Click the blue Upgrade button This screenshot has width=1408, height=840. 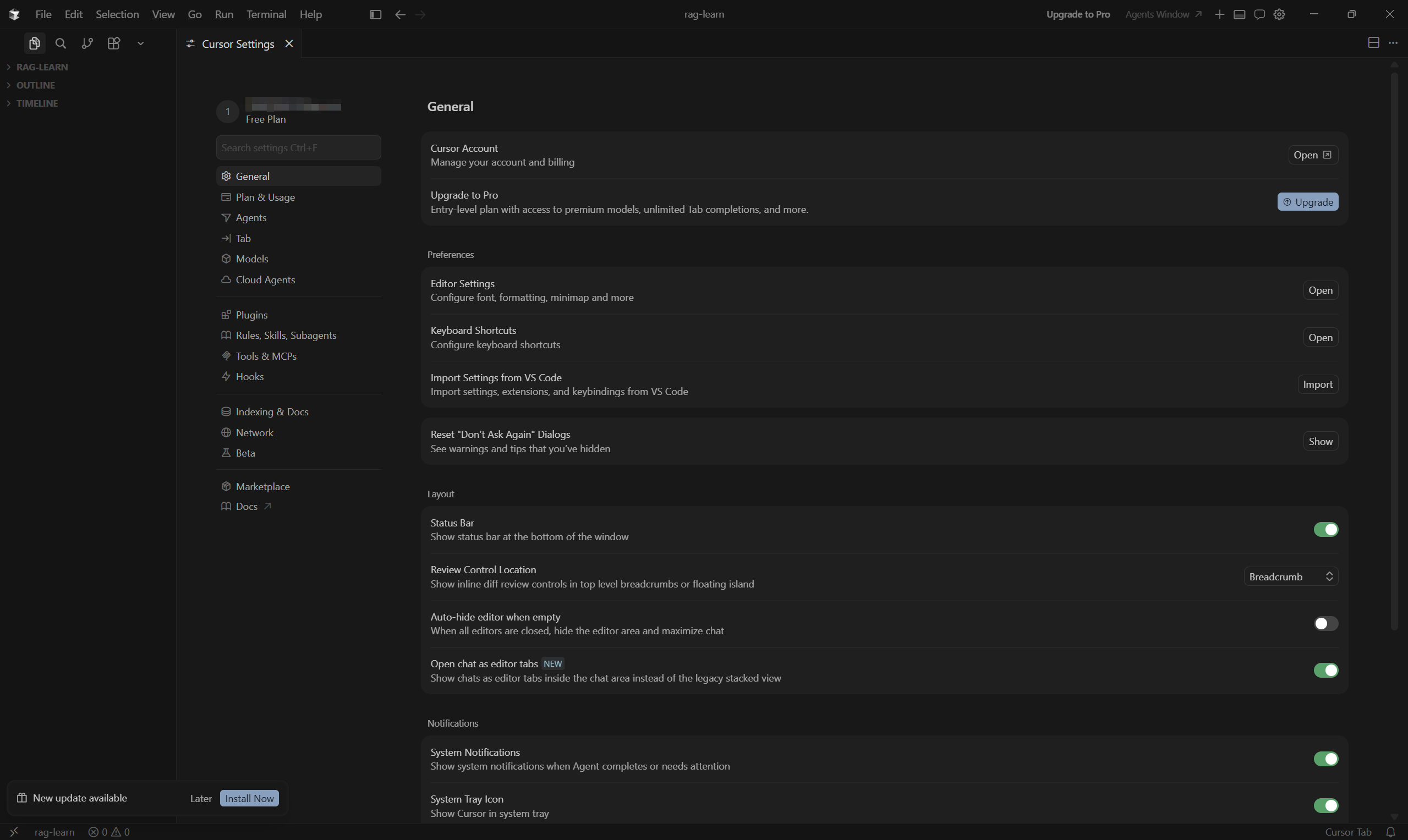click(x=1308, y=202)
